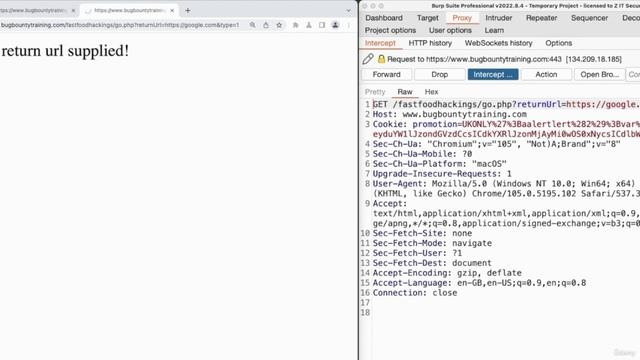Click the browser address bar URL
This screenshot has width=640, height=360.
pos(120,25)
